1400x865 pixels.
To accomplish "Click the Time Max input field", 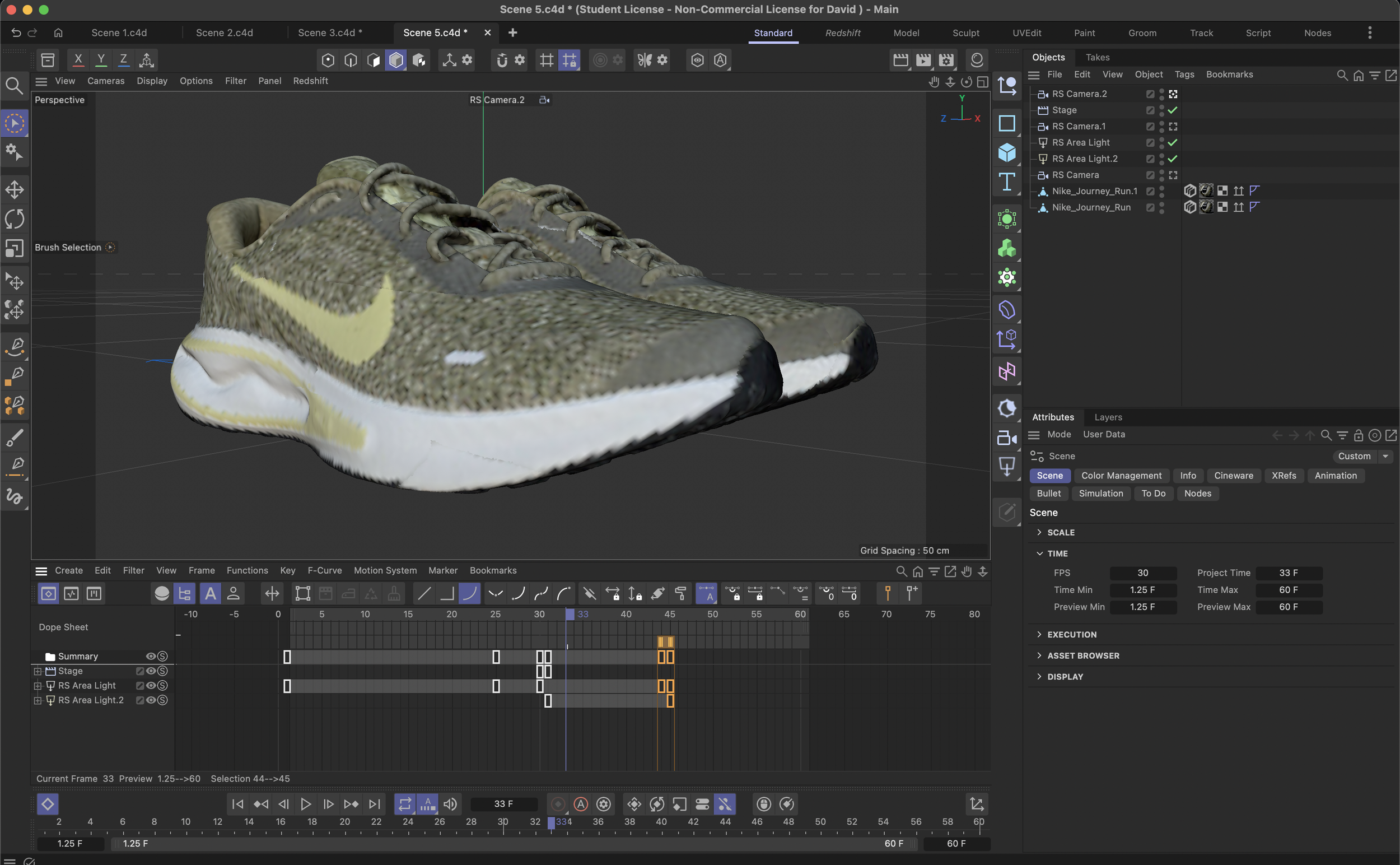I will [x=1289, y=590].
